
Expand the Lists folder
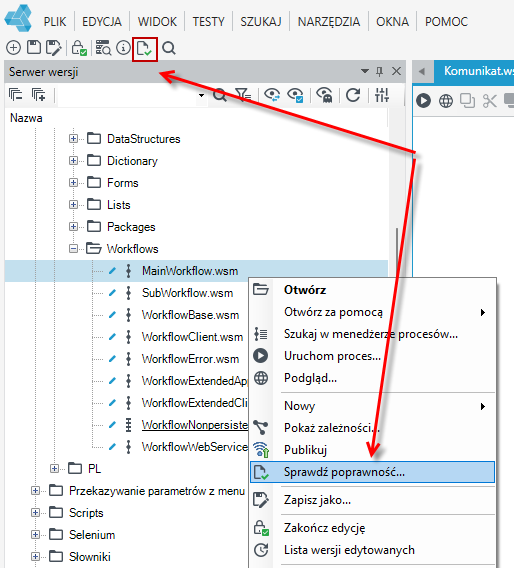coord(73,205)
